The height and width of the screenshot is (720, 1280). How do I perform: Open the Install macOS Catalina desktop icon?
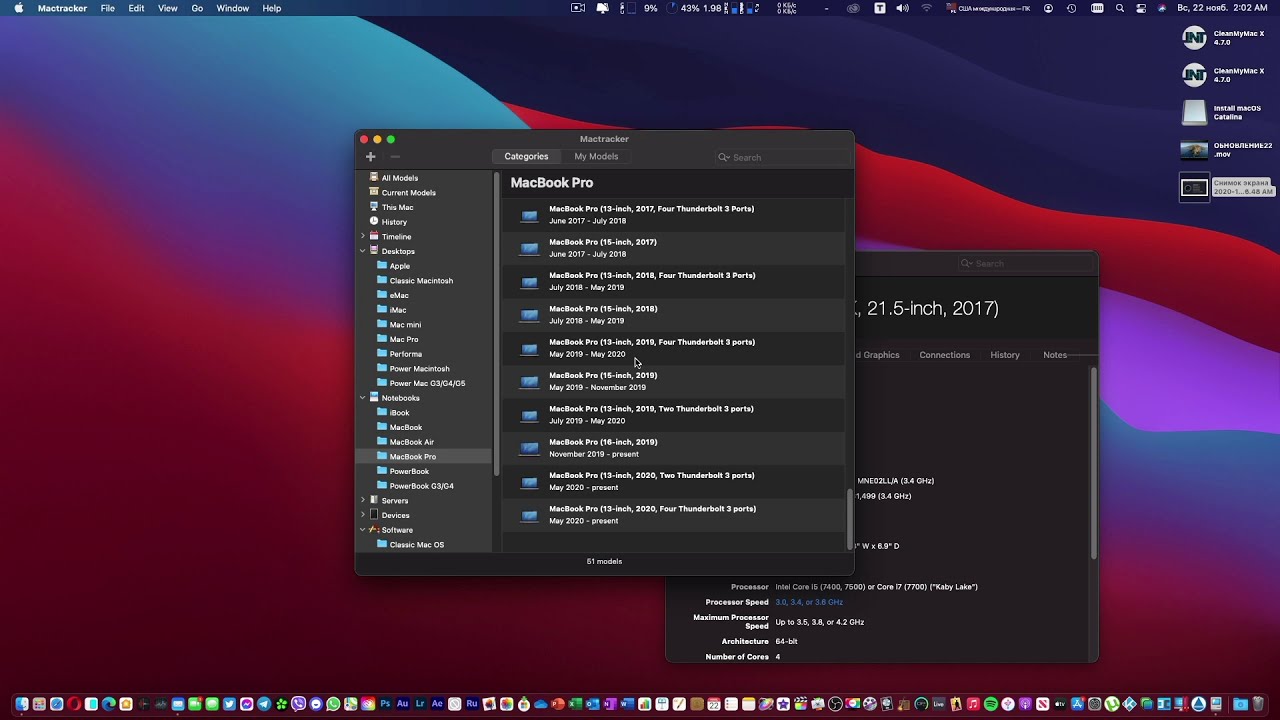(x=1195, y=113)
